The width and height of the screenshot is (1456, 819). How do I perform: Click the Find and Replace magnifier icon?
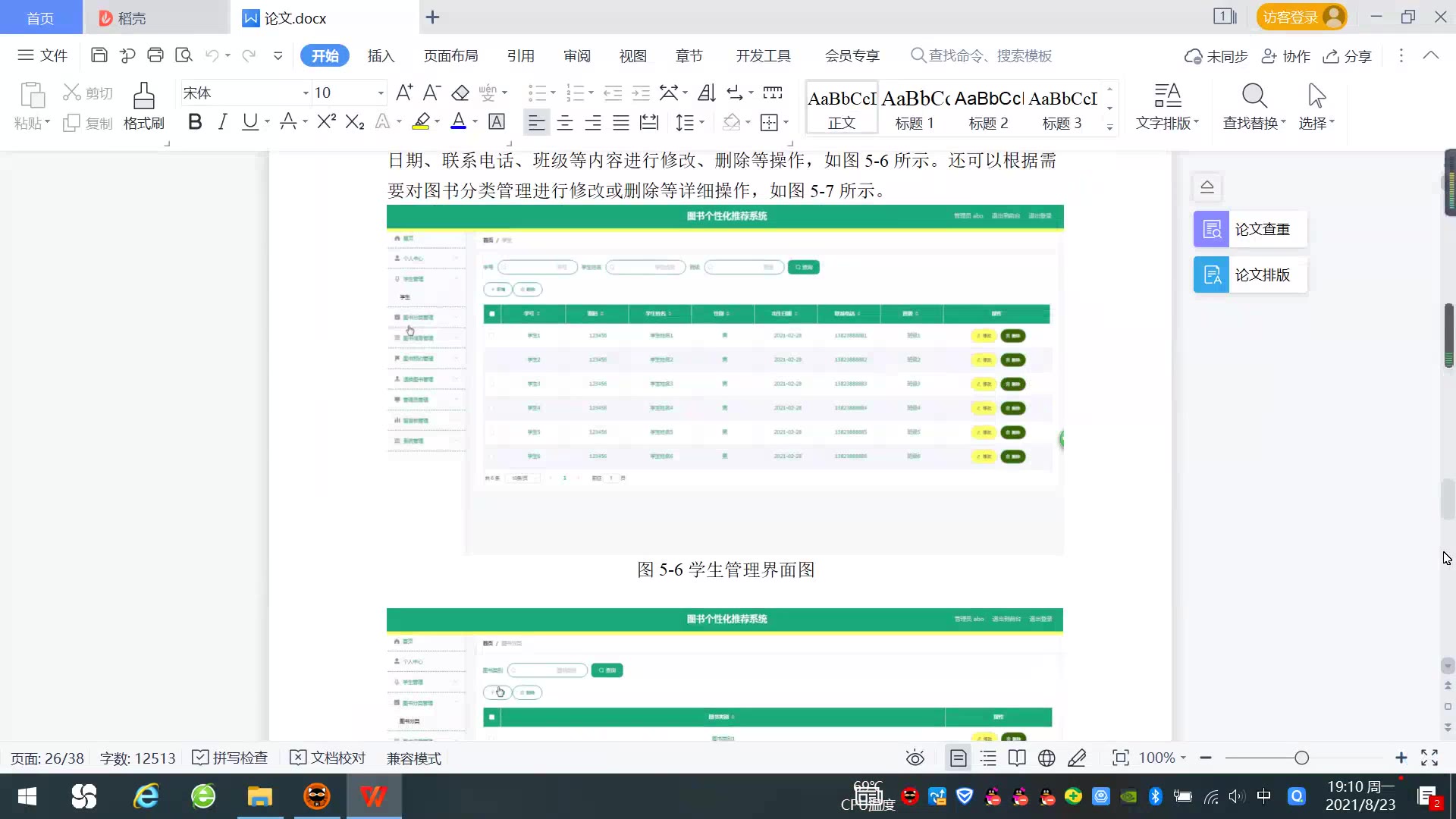pos(1254,96)
